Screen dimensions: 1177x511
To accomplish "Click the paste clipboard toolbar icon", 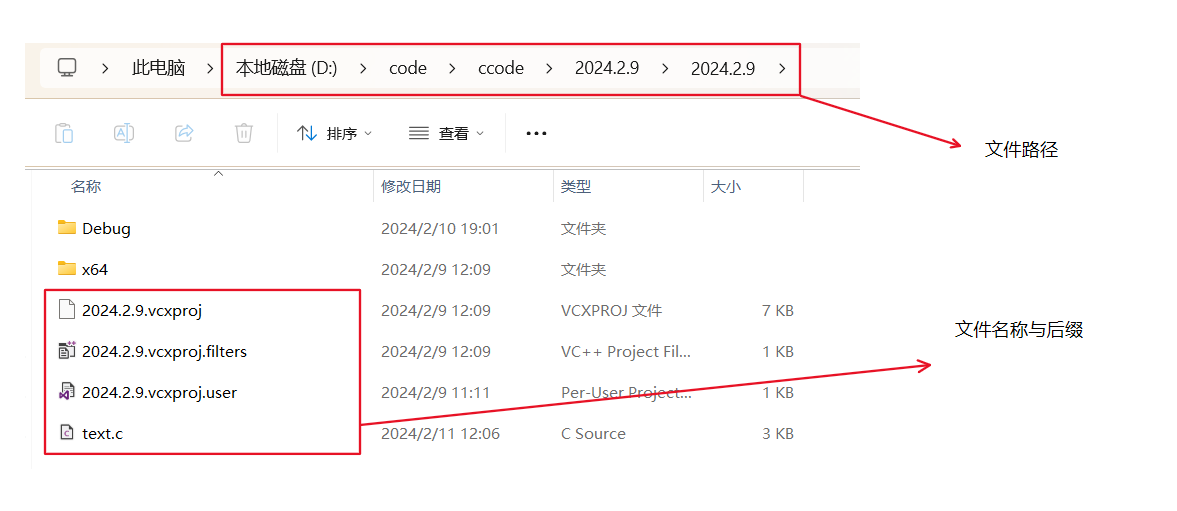I will (64, 134).
